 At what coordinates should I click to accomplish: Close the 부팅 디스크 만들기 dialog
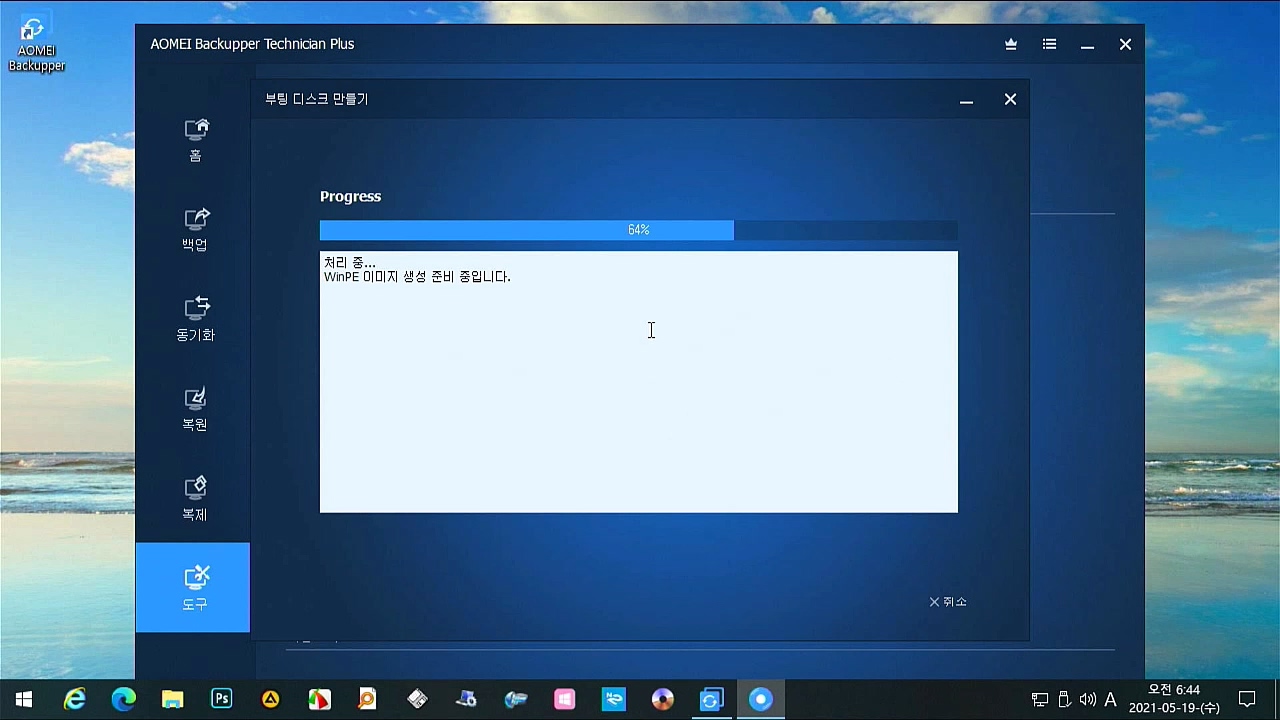tap(1010, 99)
